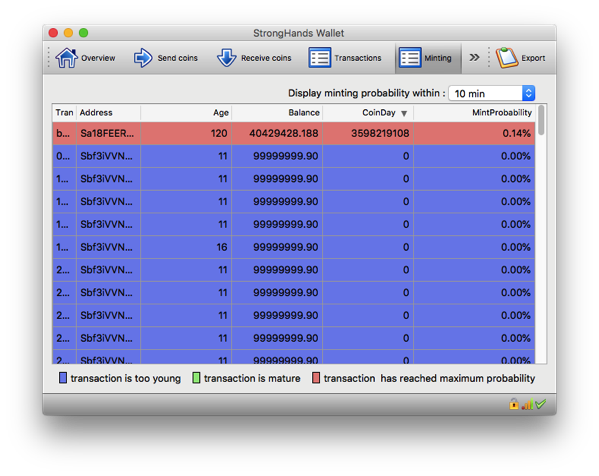The height and width of the screenshot is (476, 599).
Task: Click the green sync checkmark icon
Action: [x=541, y=404]
